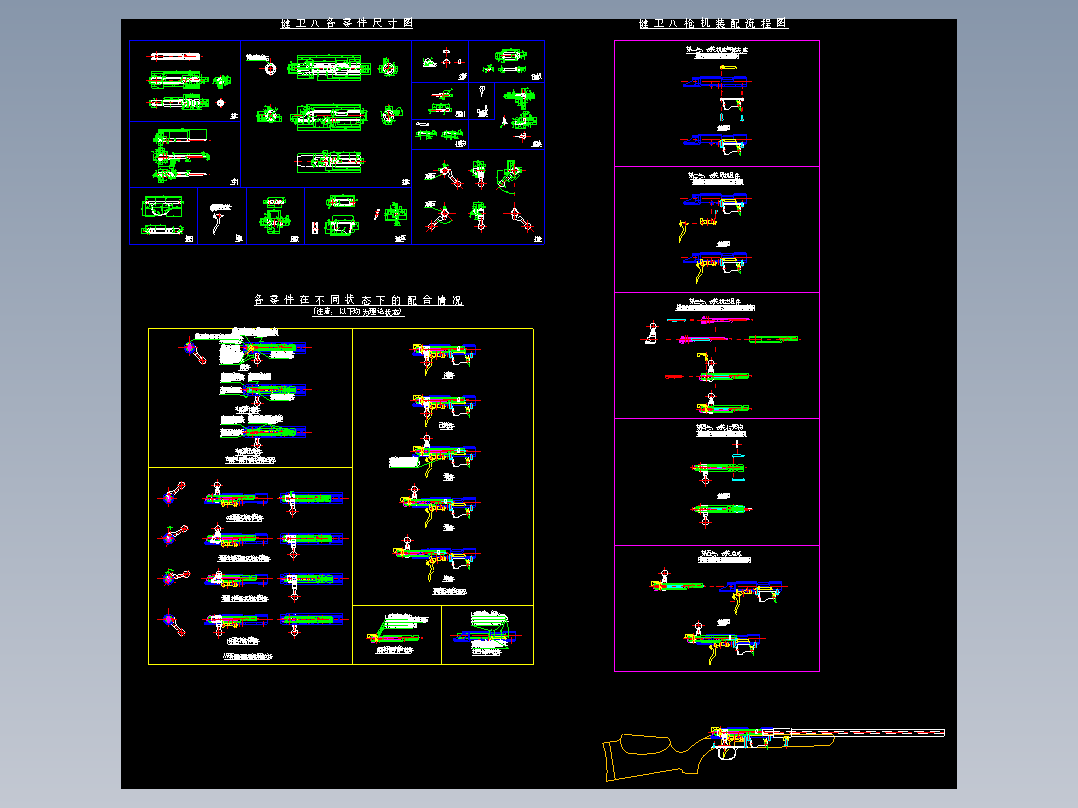1078x808 pixels.
Task: Click the white trigger drawing in blue parts grid
Action: tap(220, 219)
